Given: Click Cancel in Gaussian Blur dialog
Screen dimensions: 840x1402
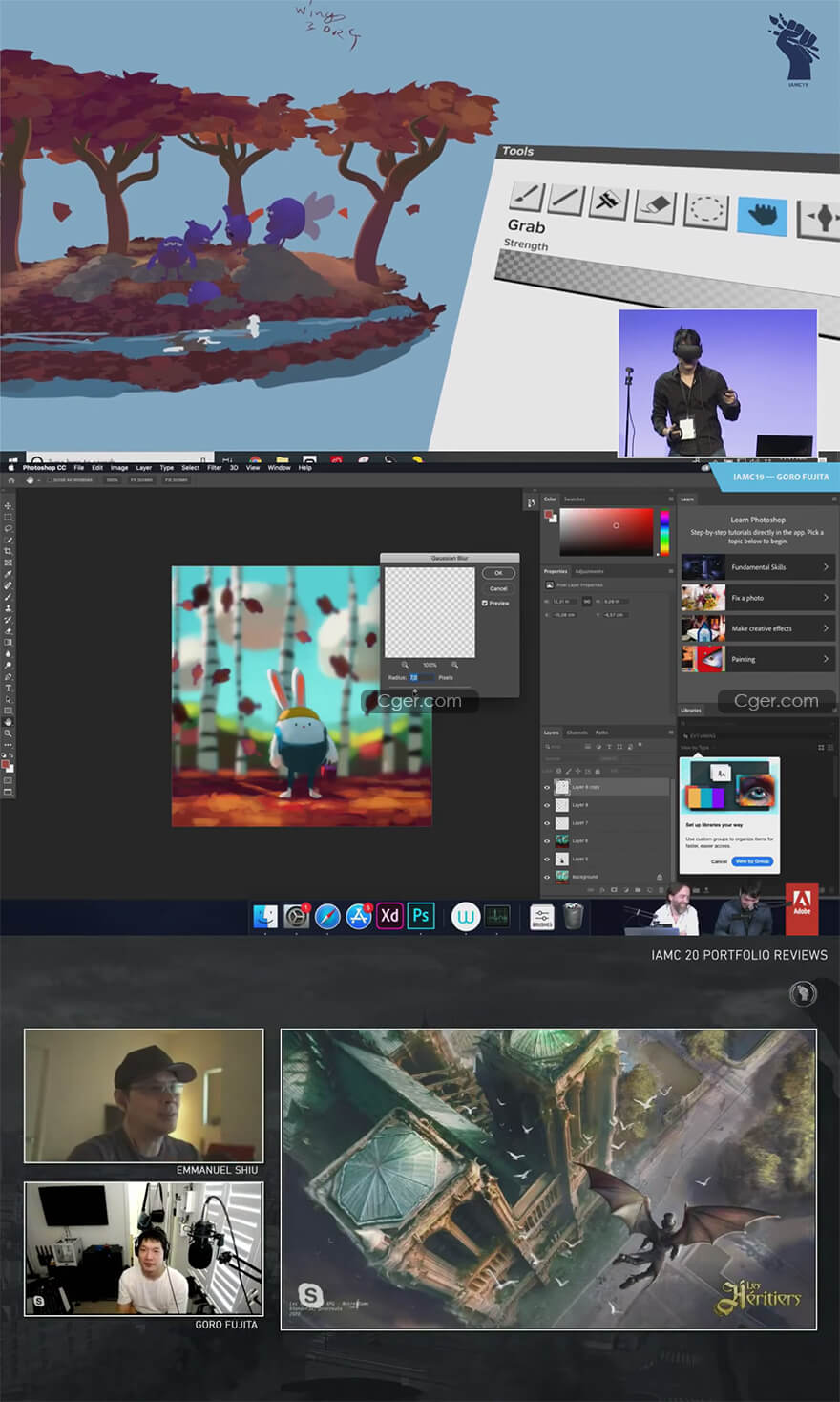Looking at the screenshot, I should point(498,588).
